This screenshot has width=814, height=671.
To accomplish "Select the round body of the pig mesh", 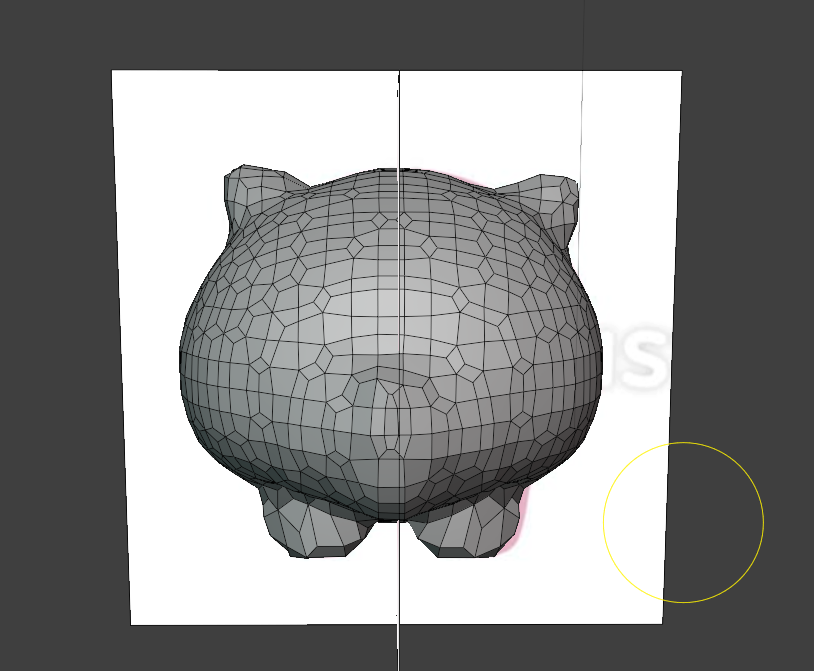I will [391, 345].
